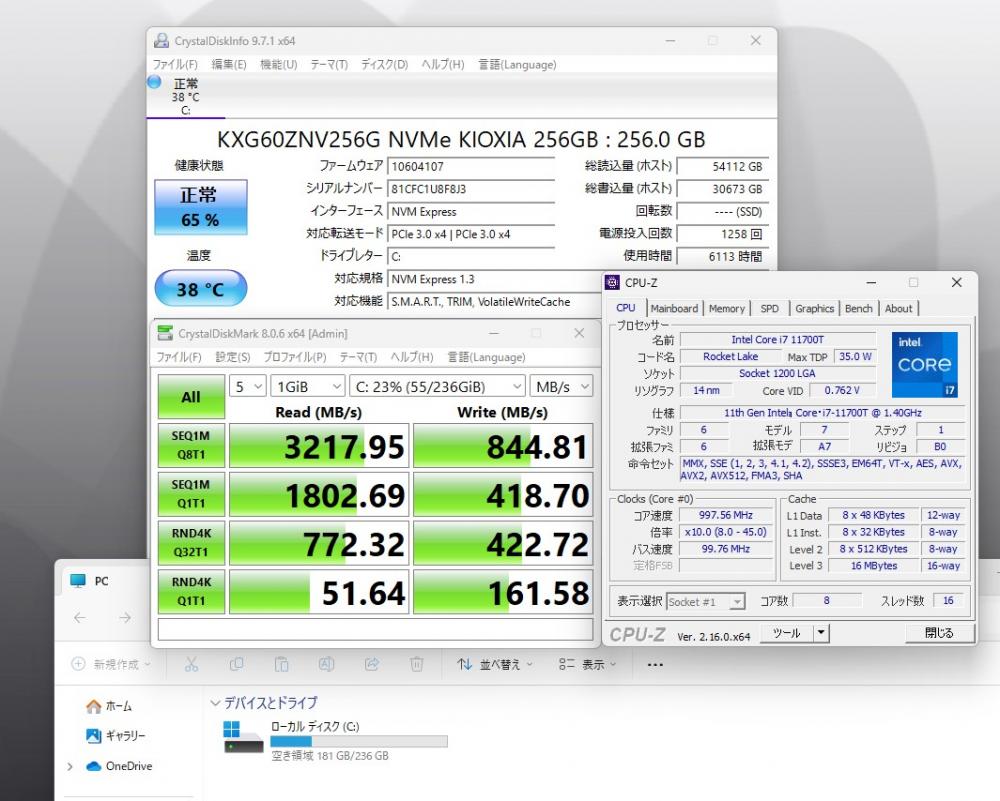The width and height of the screenshot is (1000, 801).
Task: Click the Paste icon in Explorer toolbar
Action: click(281, 664)
